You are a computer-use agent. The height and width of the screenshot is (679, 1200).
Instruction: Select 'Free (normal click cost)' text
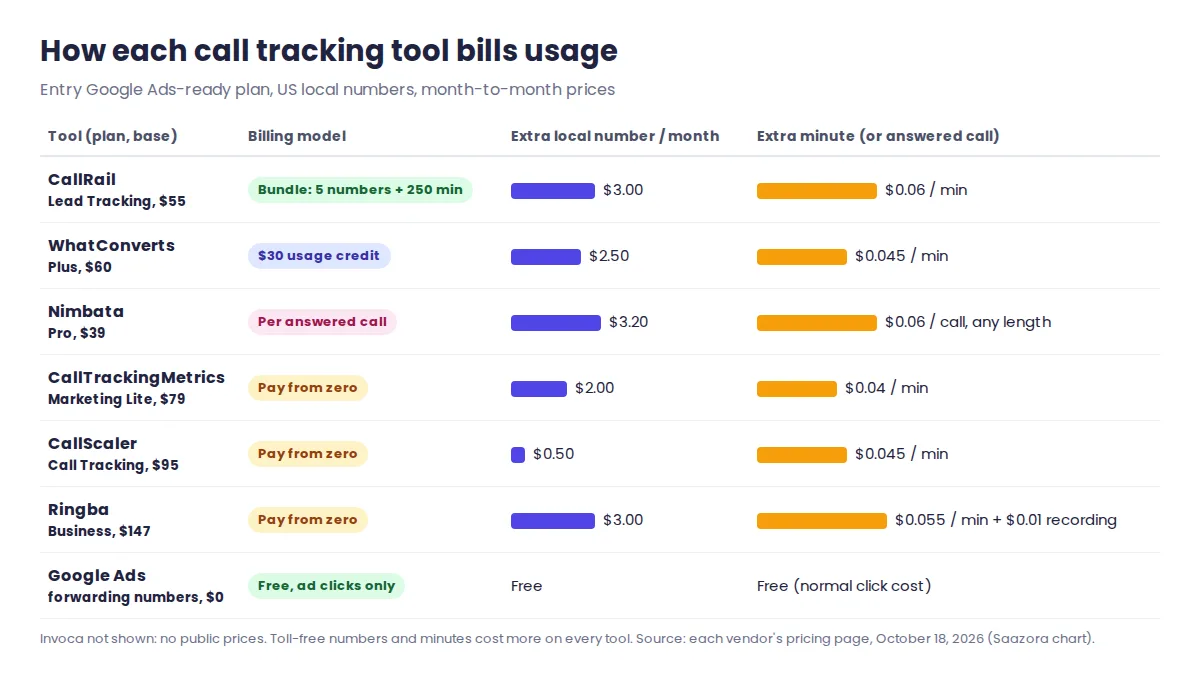(x=844, y=586)
